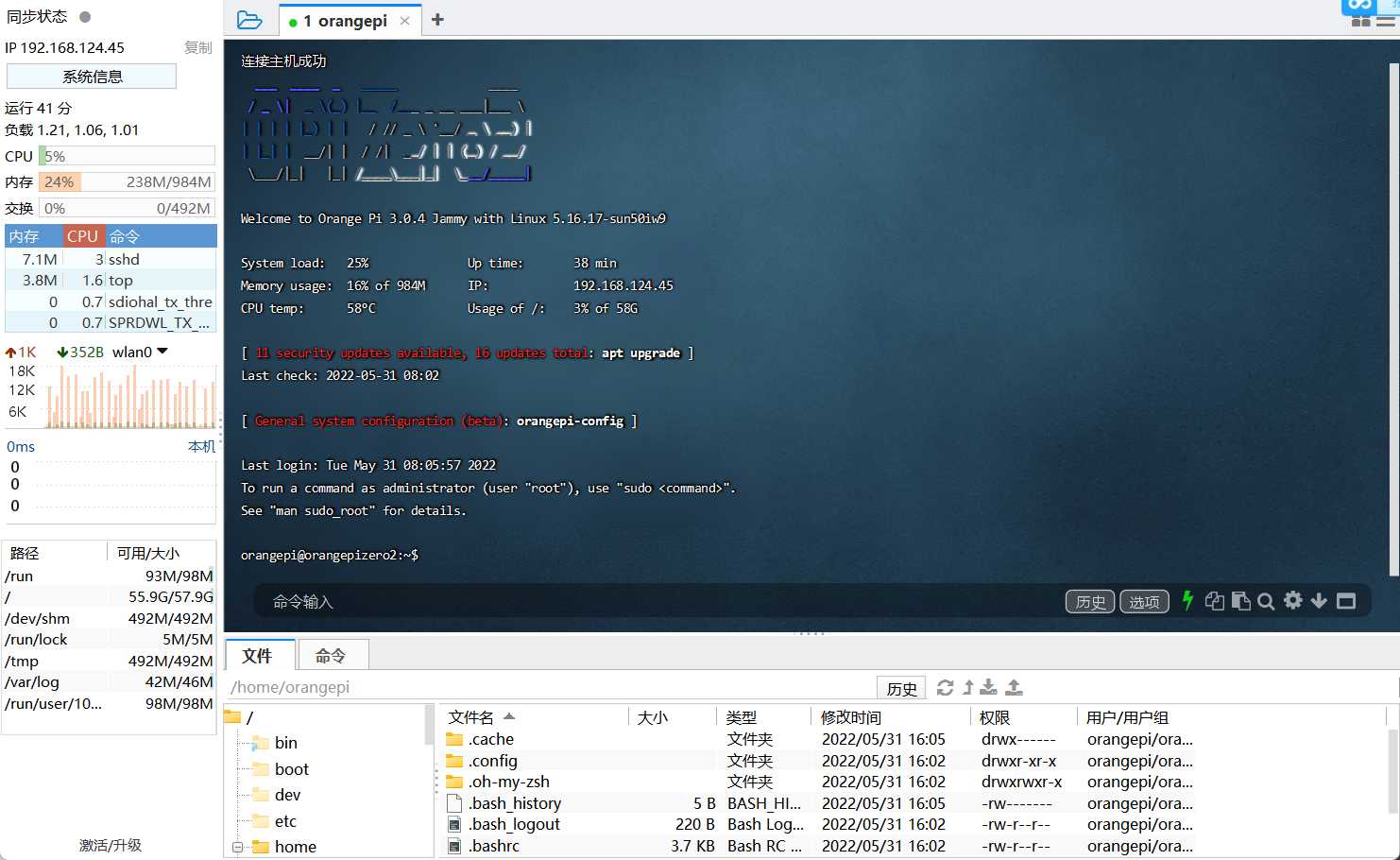Image resolution: width=1400 pixels, height=860 pixels.
Task: Copy IP address with 复制 link
Action: click(198, 47)
